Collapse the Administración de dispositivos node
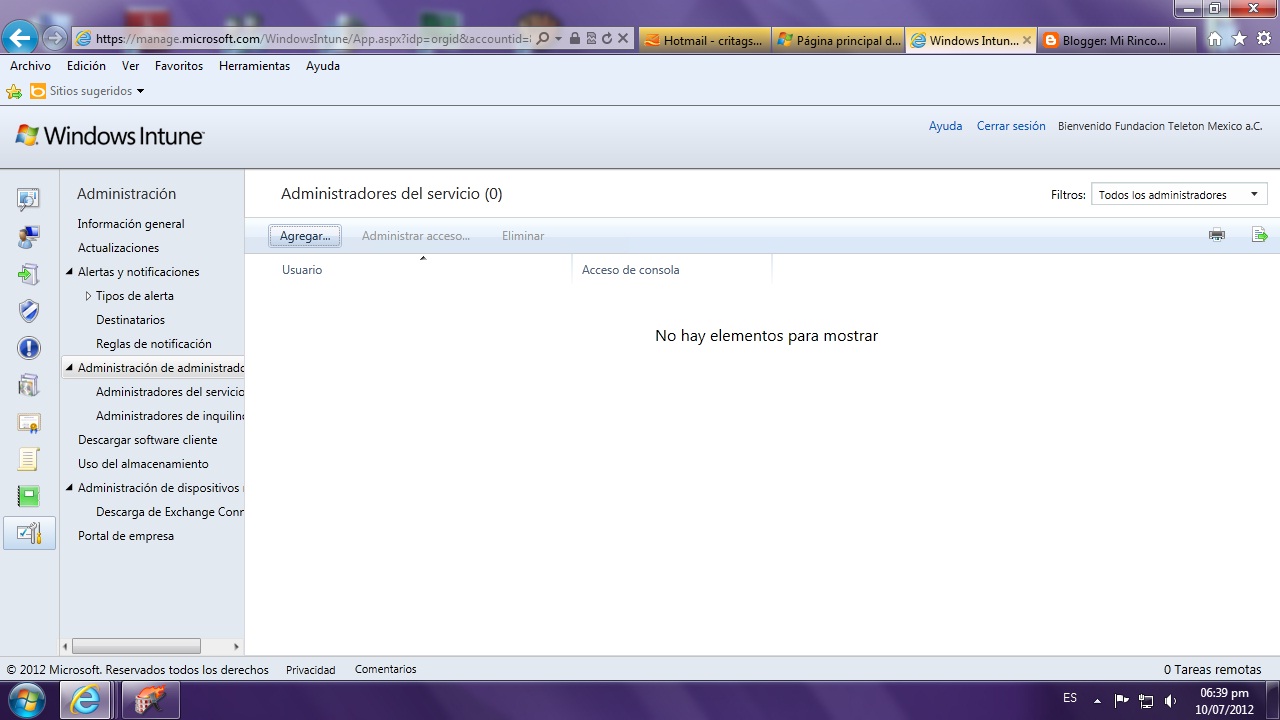 click(x=70, y=488)
